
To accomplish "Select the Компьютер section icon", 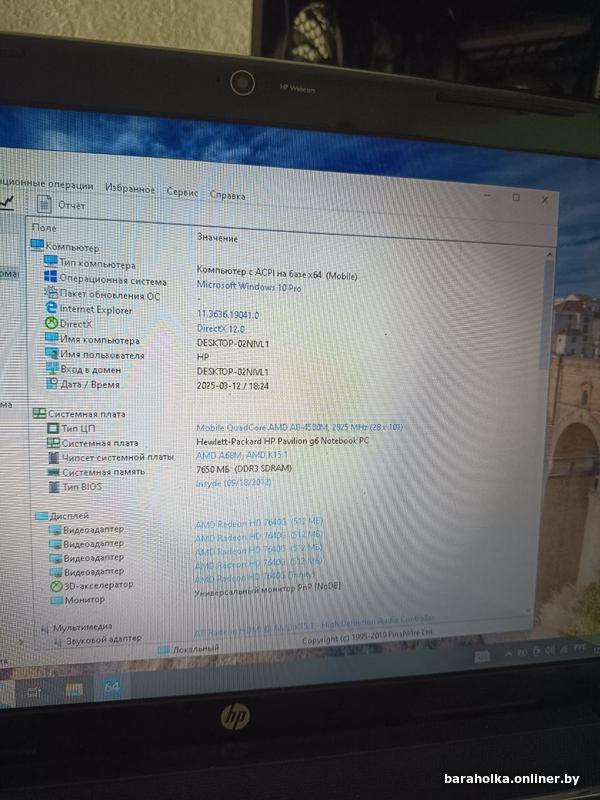I will click(x=37, y=245).
